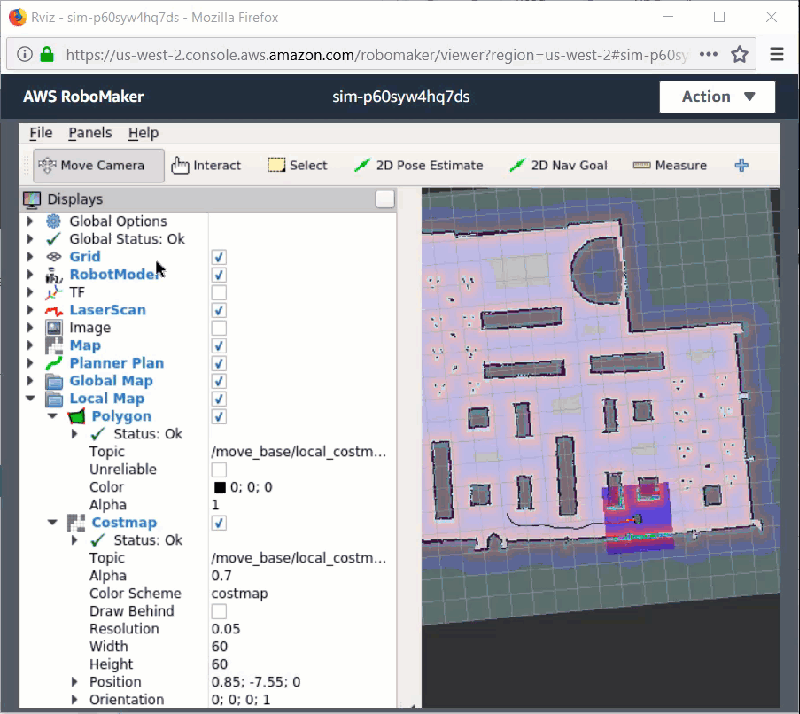This screenshot has width=800, height=714.
Task: Open the Firefox hamburger menu
Action: click(777, 54)
